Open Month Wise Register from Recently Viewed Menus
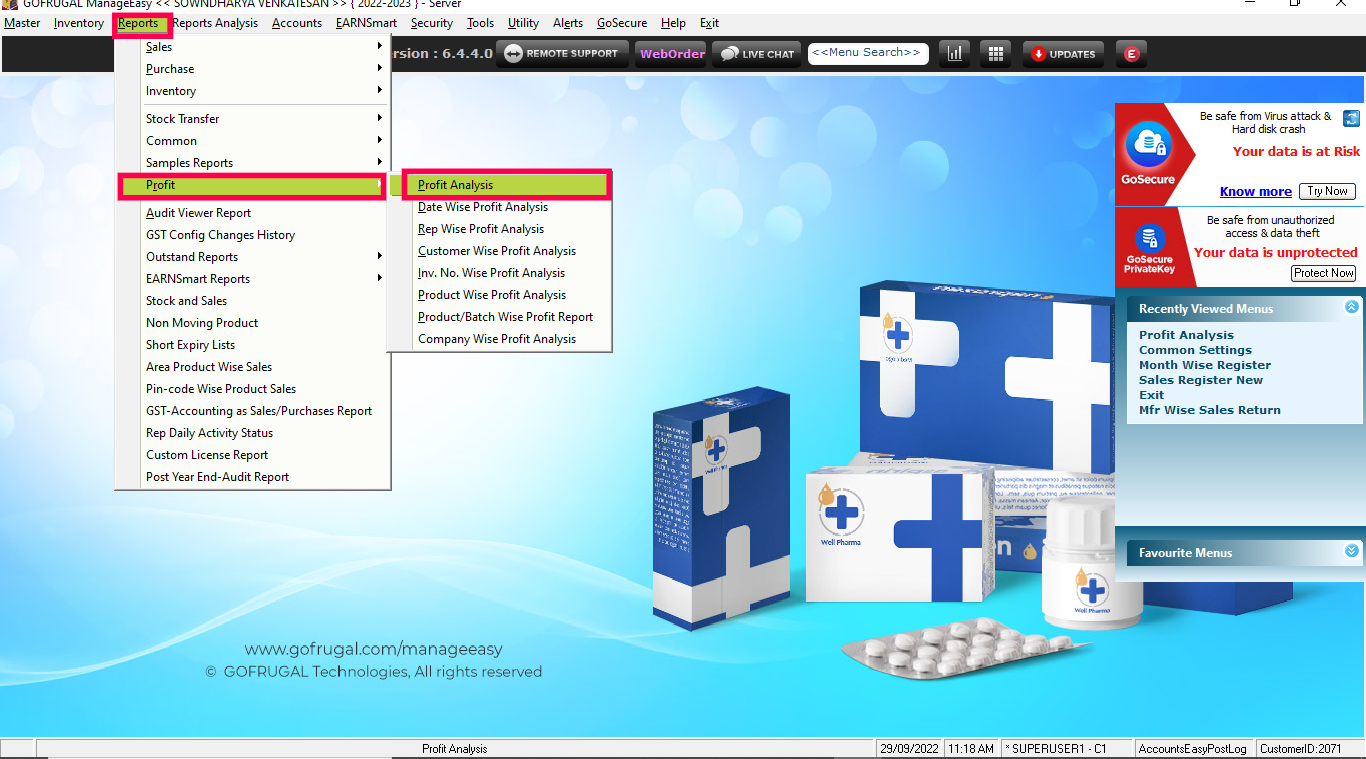 pyautogui.click(x=1205, y=365)
